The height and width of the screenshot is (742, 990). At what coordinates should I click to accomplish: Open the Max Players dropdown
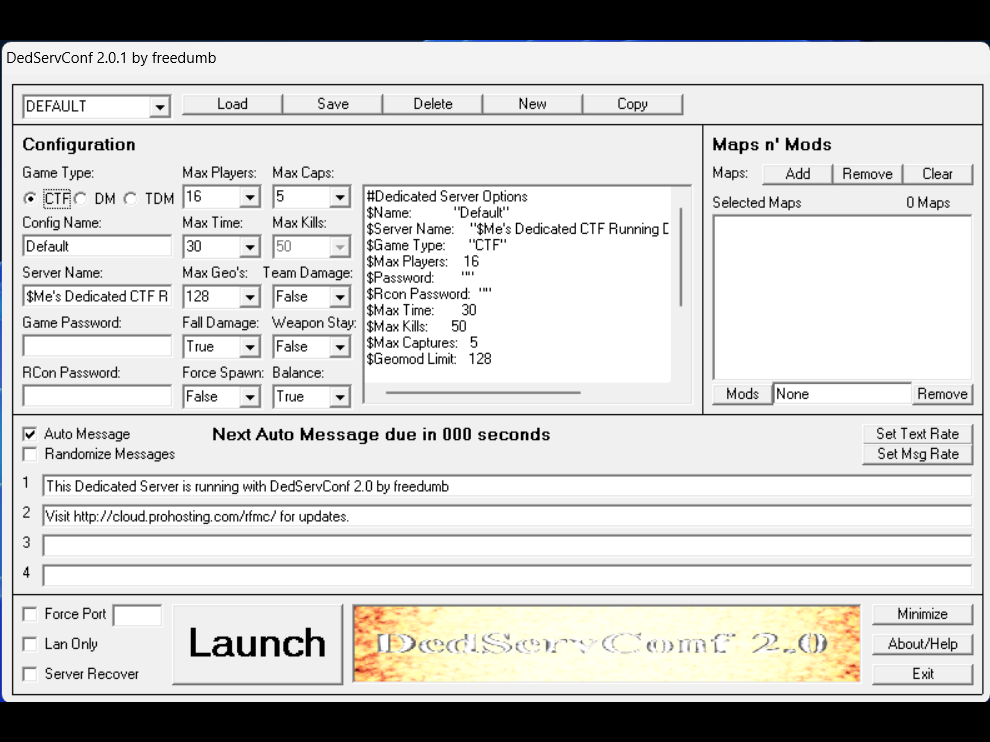250,197
